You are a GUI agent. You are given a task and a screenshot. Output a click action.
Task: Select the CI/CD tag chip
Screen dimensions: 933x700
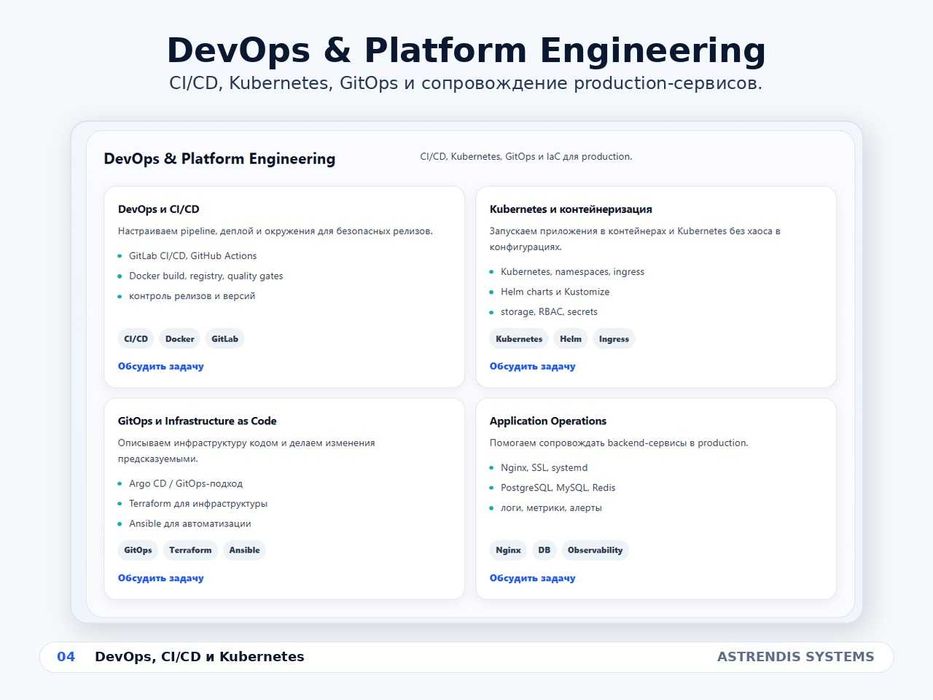[x=136, y=339]
